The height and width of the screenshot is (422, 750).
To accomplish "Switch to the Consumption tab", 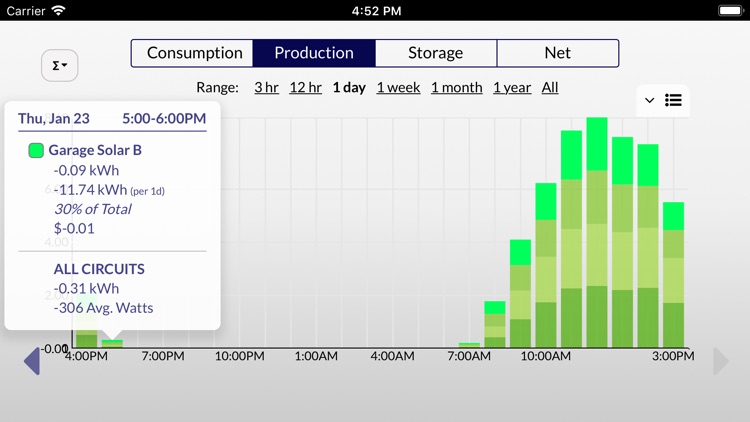I will (192, 53).
